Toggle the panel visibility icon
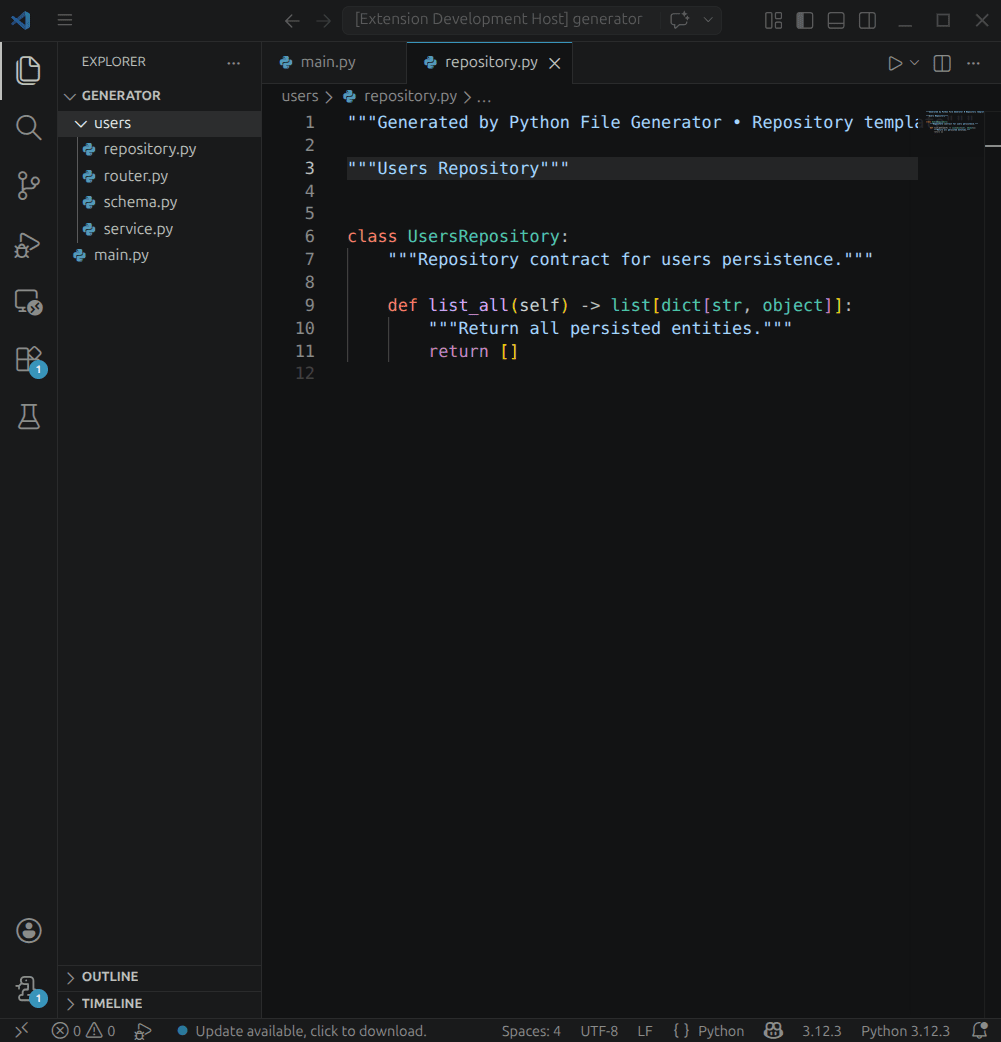 click(835, 20)
